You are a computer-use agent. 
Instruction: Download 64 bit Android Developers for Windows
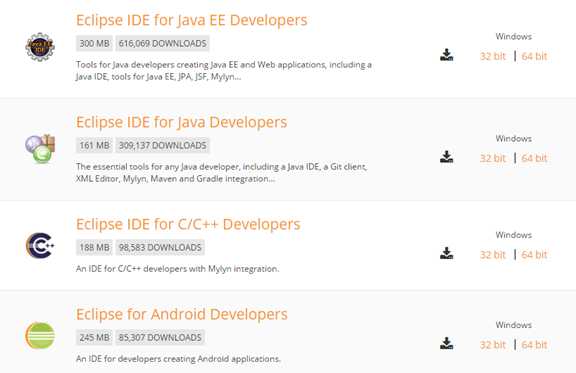[x=534, y=345]
